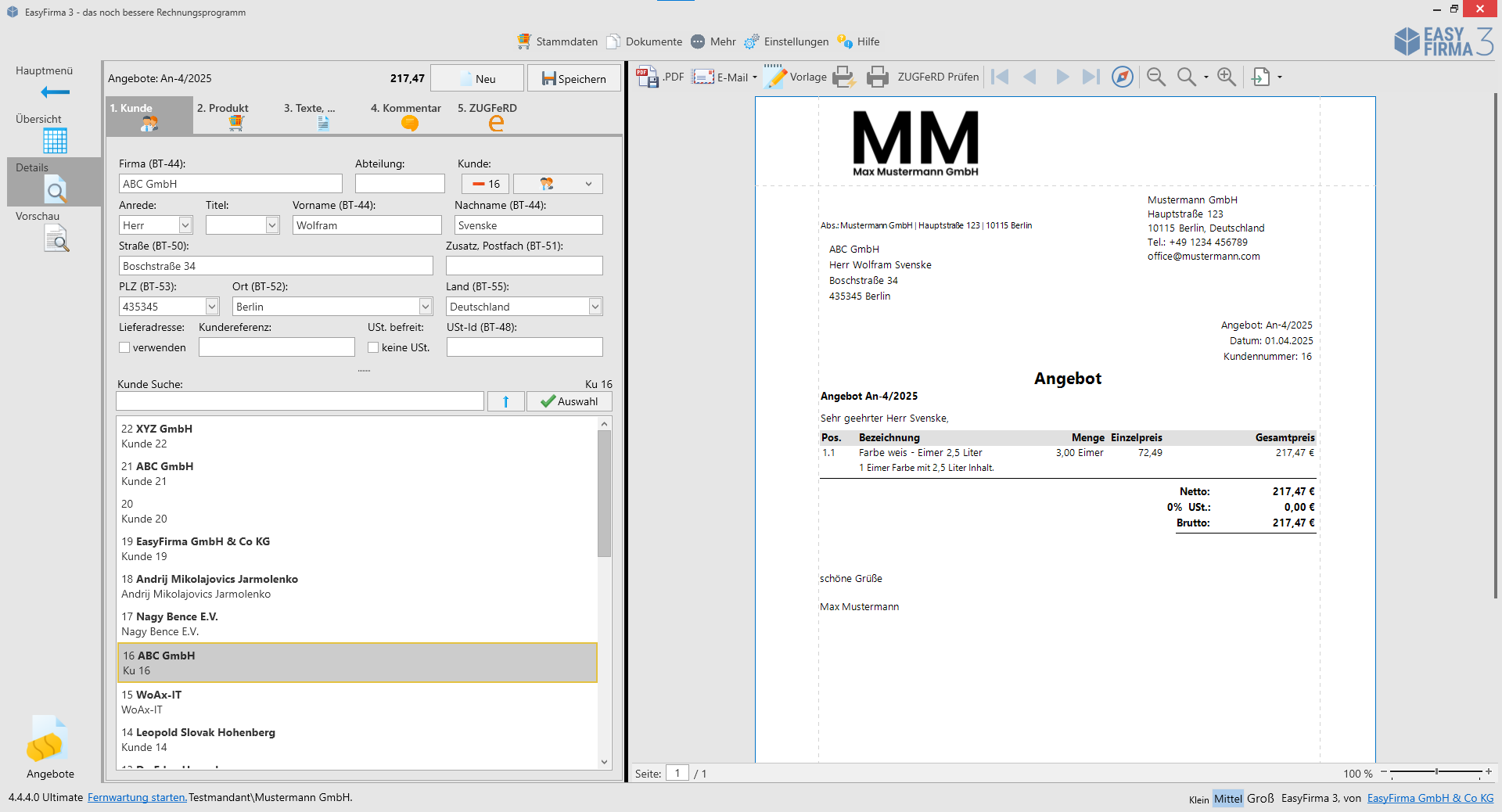Click the printer icon

[x=878, y=77]
